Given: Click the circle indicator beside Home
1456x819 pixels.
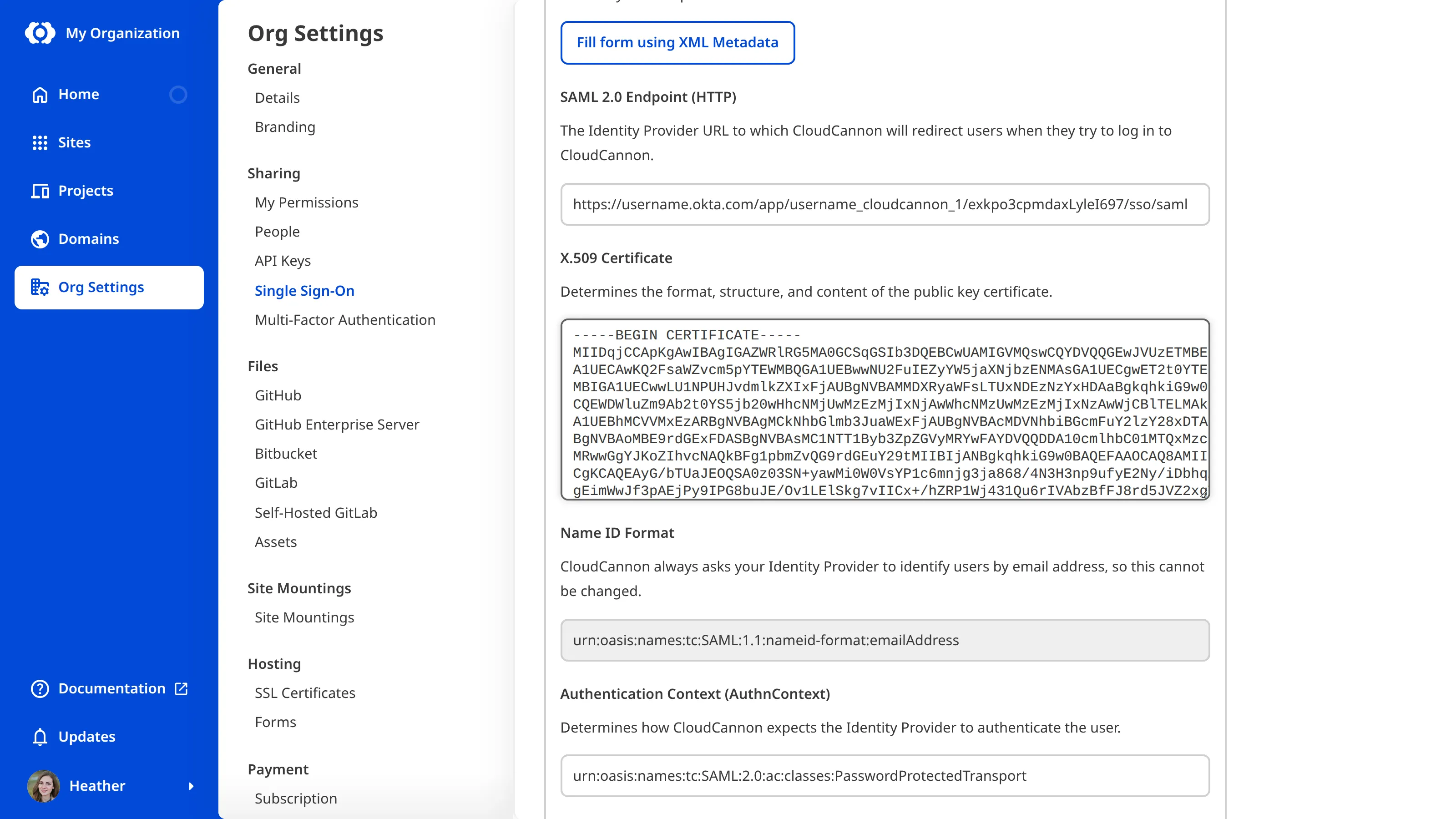Looking at the screenshot, I should 178,94.
